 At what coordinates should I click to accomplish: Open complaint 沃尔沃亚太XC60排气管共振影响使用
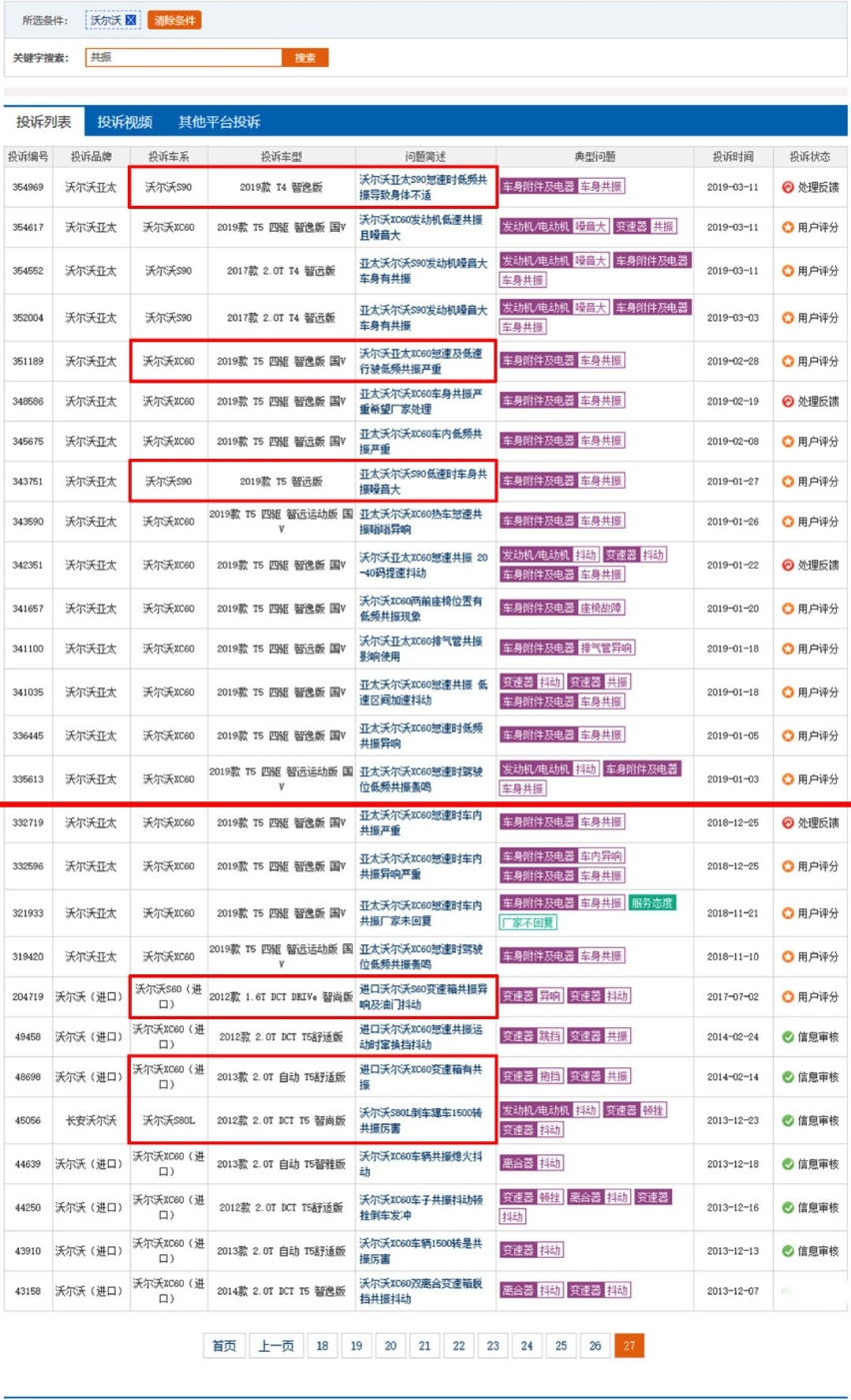tap(421, 649)
